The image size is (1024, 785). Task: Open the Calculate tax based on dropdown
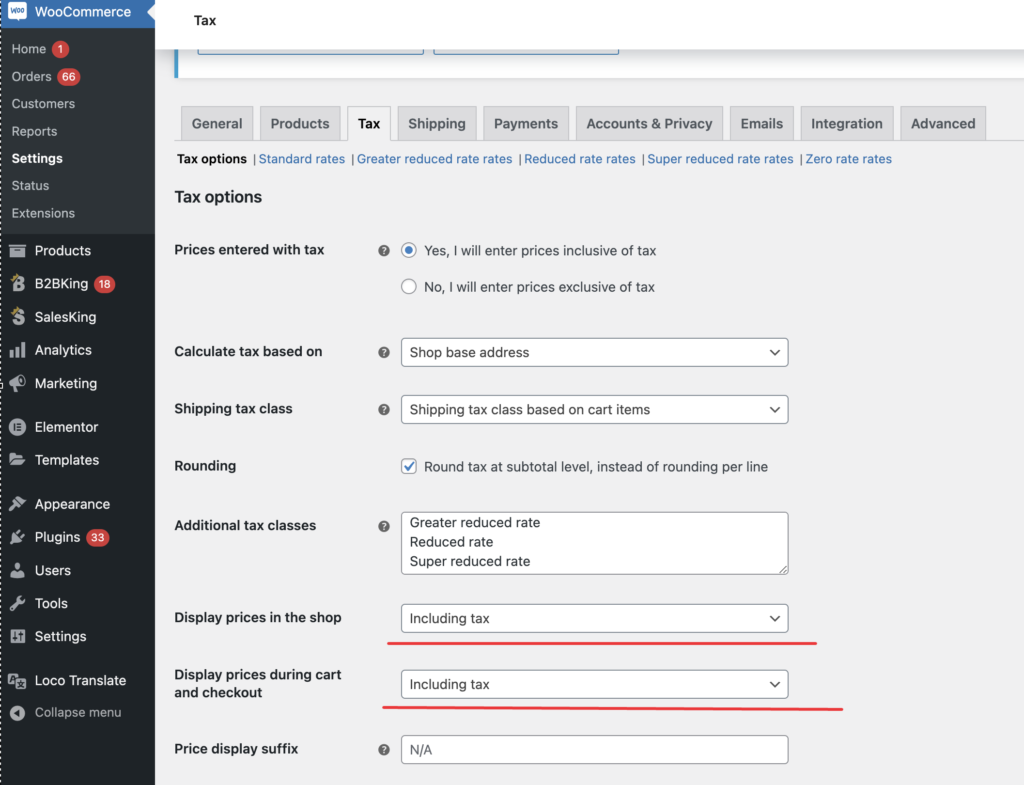point(594,353)
